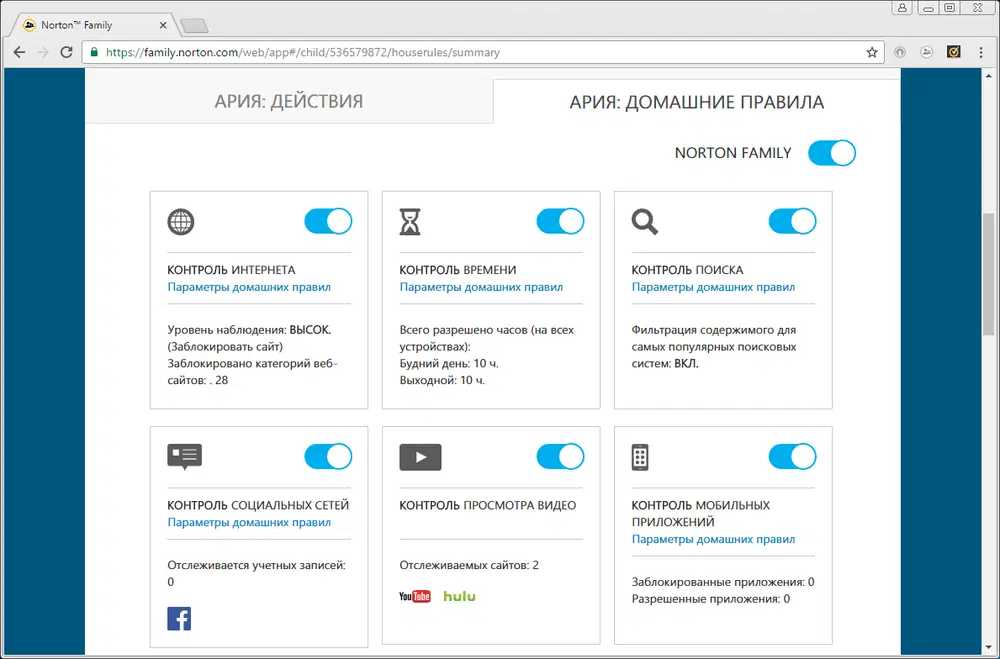The height and width of the screenshot is (659, 1000).
Task: Click the video play icon
Action: tap(420, 457)
